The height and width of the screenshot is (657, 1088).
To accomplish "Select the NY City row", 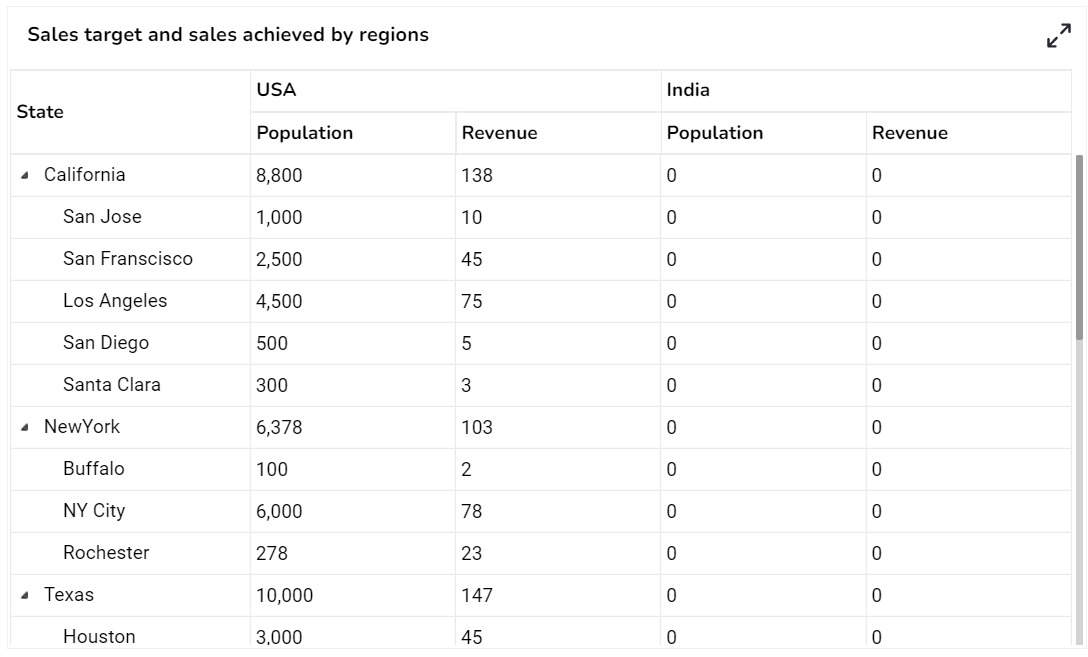I will pos(94,511).
